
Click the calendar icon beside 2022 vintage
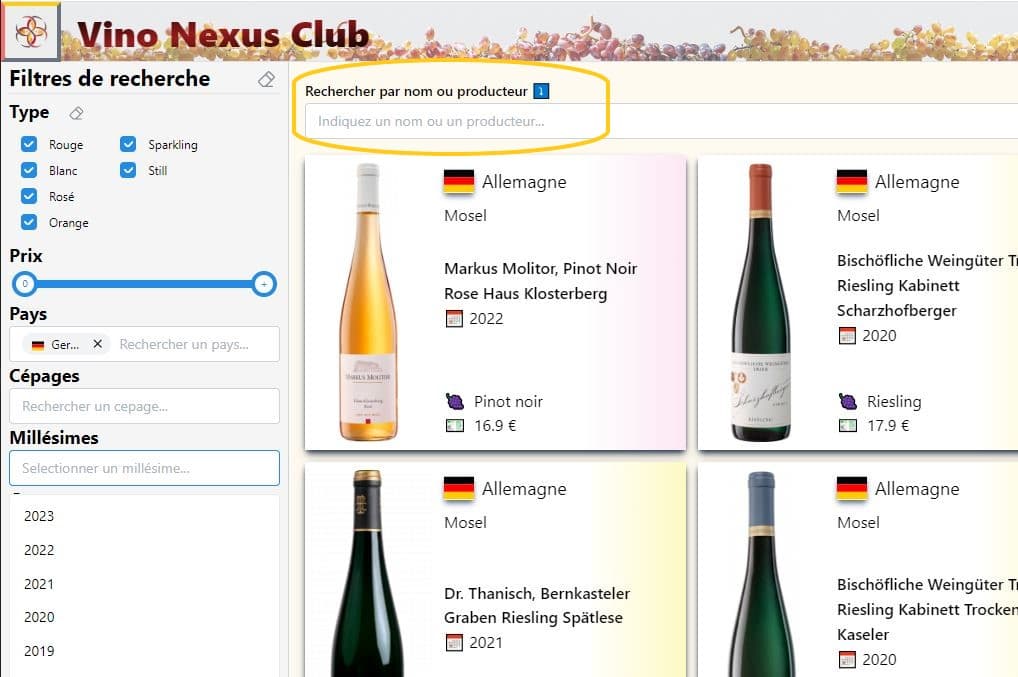pyautogui.click(x=454, y=319)
